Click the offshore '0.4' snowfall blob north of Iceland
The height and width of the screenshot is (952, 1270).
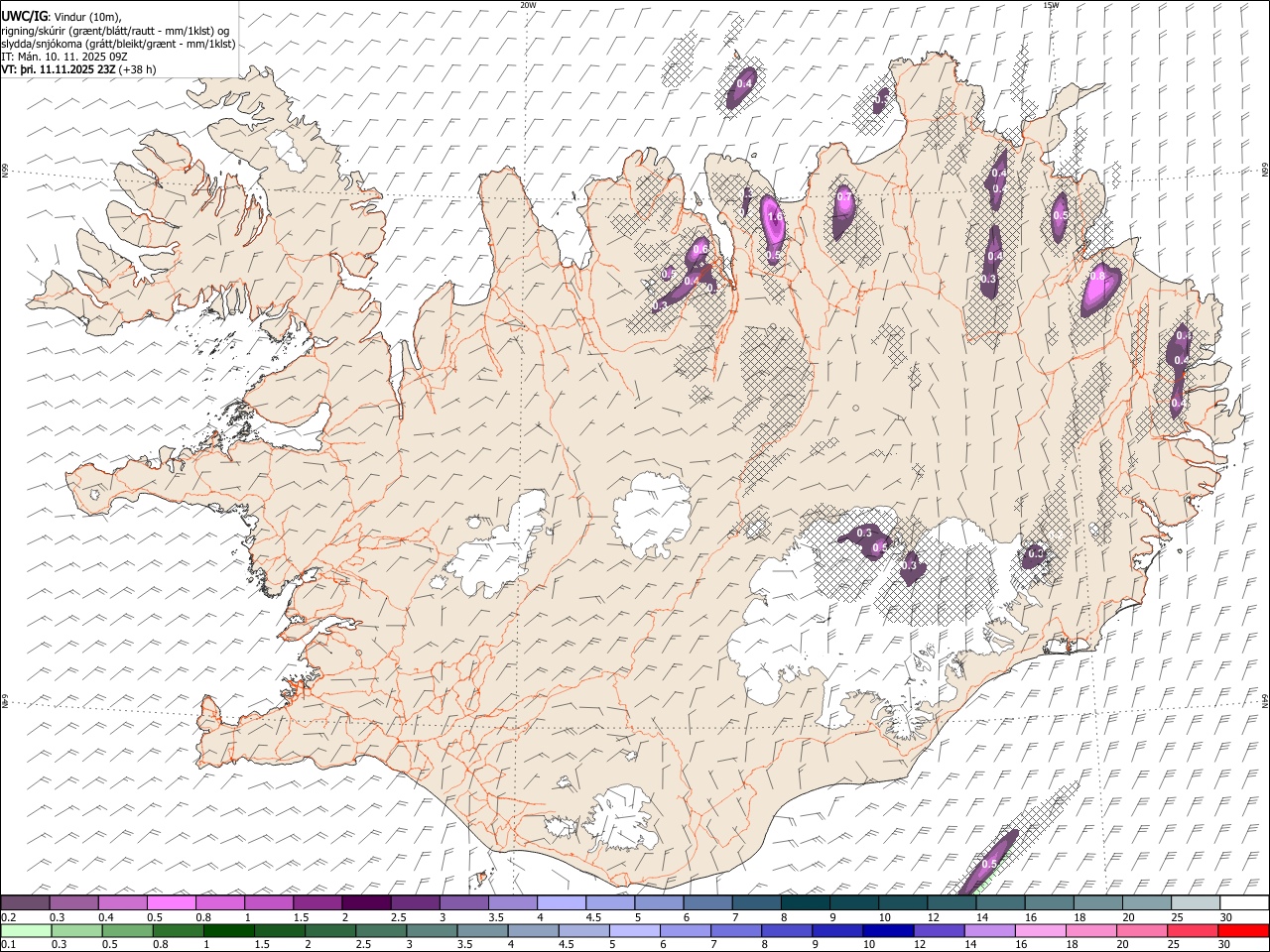[741, 87]
